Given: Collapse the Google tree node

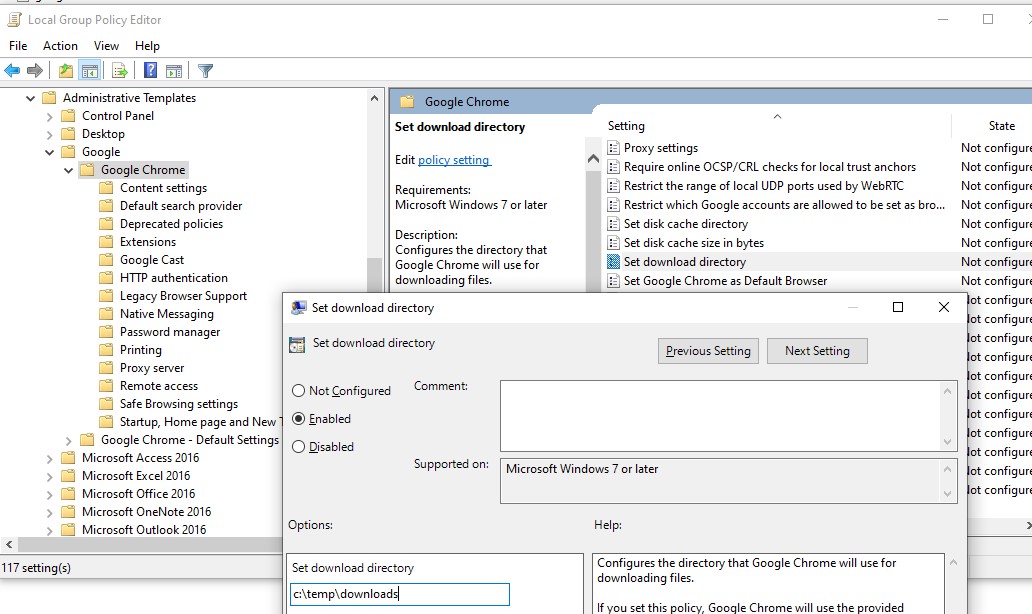Looking at the screenshot, I should [x=49, y=152].
